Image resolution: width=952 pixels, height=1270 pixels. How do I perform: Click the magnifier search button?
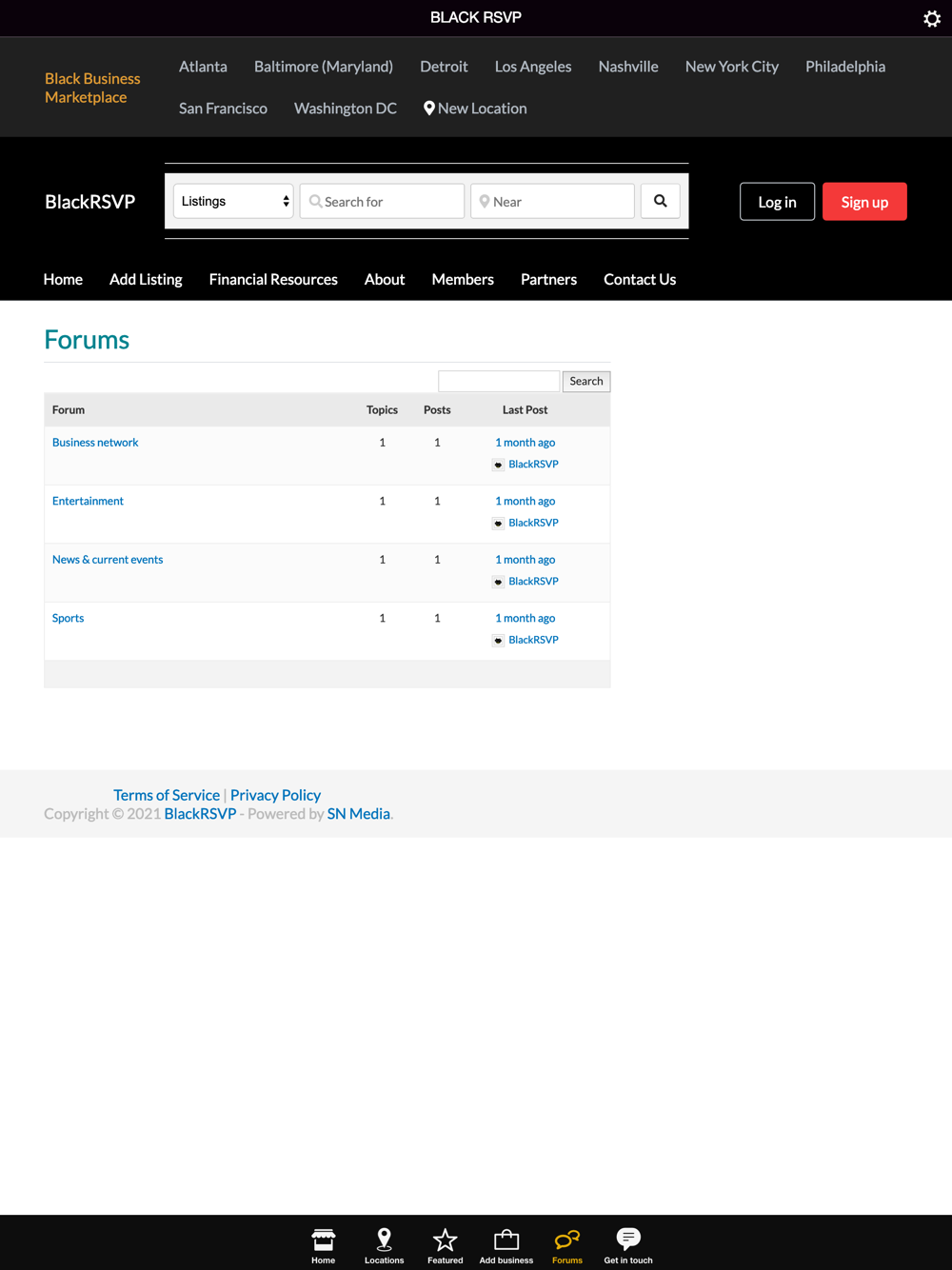pos(660,201)
